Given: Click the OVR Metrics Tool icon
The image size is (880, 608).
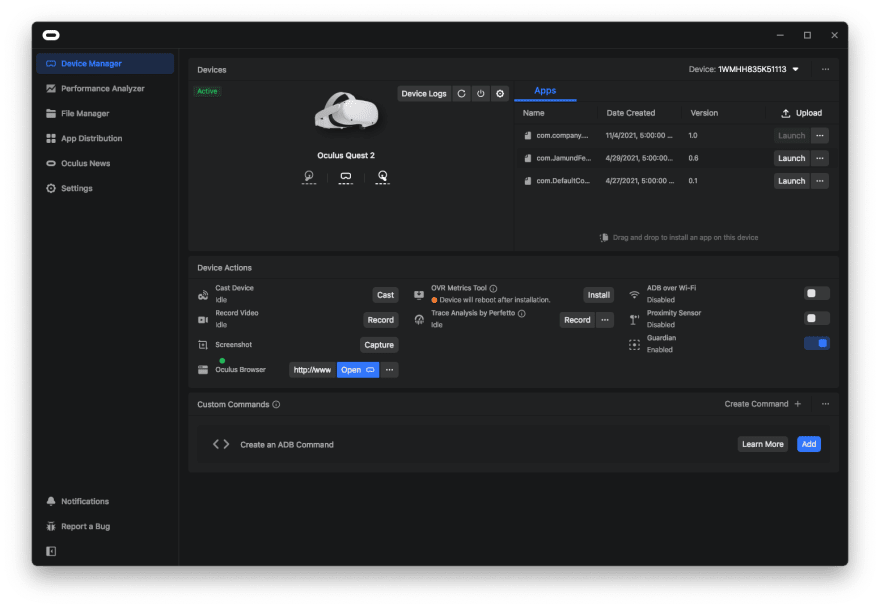Looking at the screenshot, I should click(x=419, y=295).
